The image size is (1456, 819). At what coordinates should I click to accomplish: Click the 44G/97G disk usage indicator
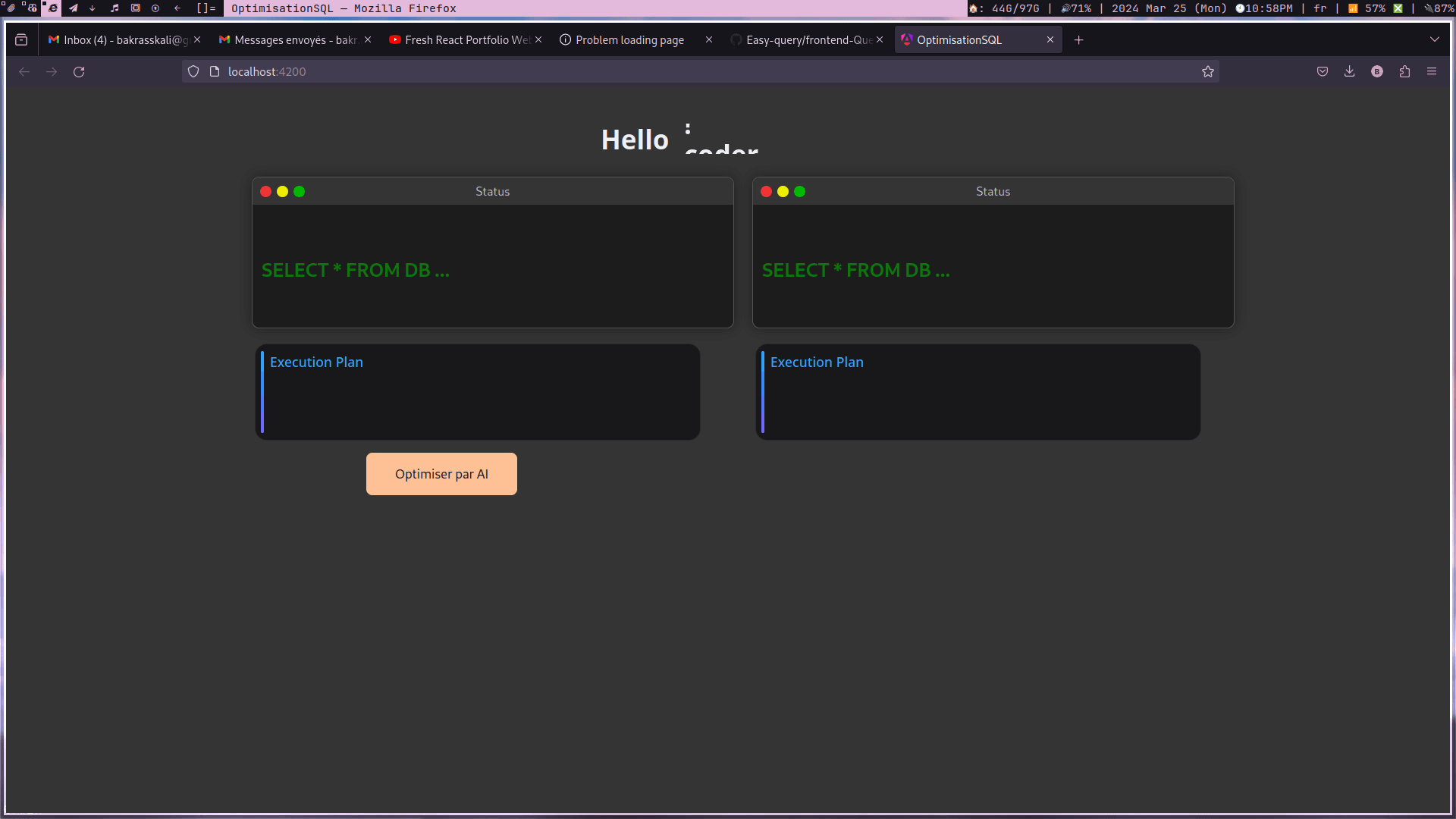tap(1005, 8)
